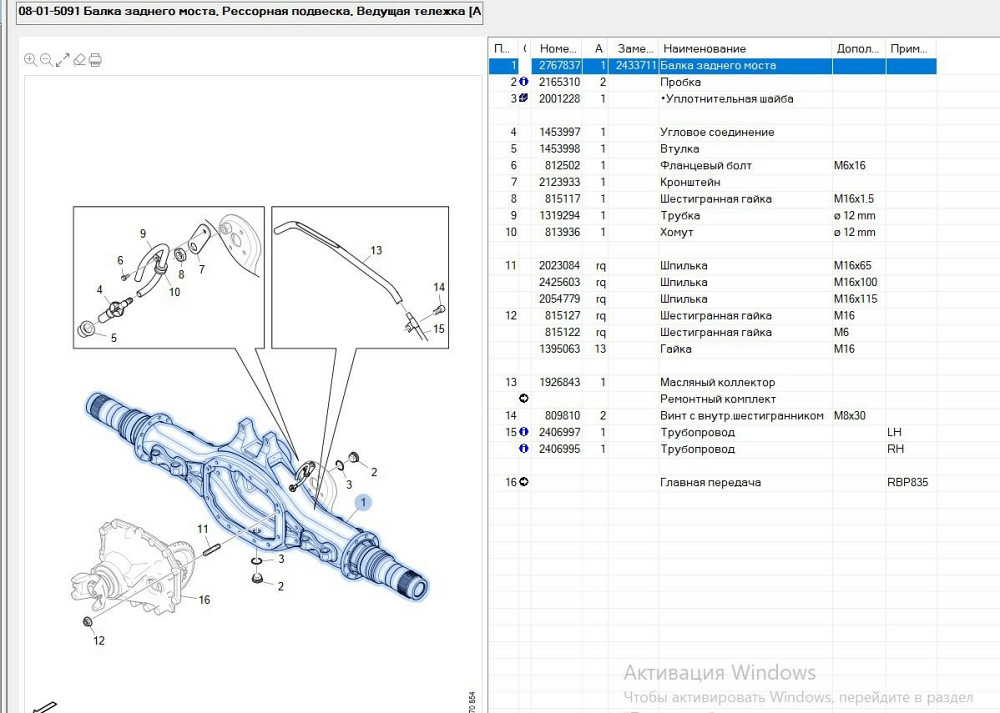Click the info icon for part 2406995
This screenshot has height=713, width=1000.
click(x=523, y=449)
